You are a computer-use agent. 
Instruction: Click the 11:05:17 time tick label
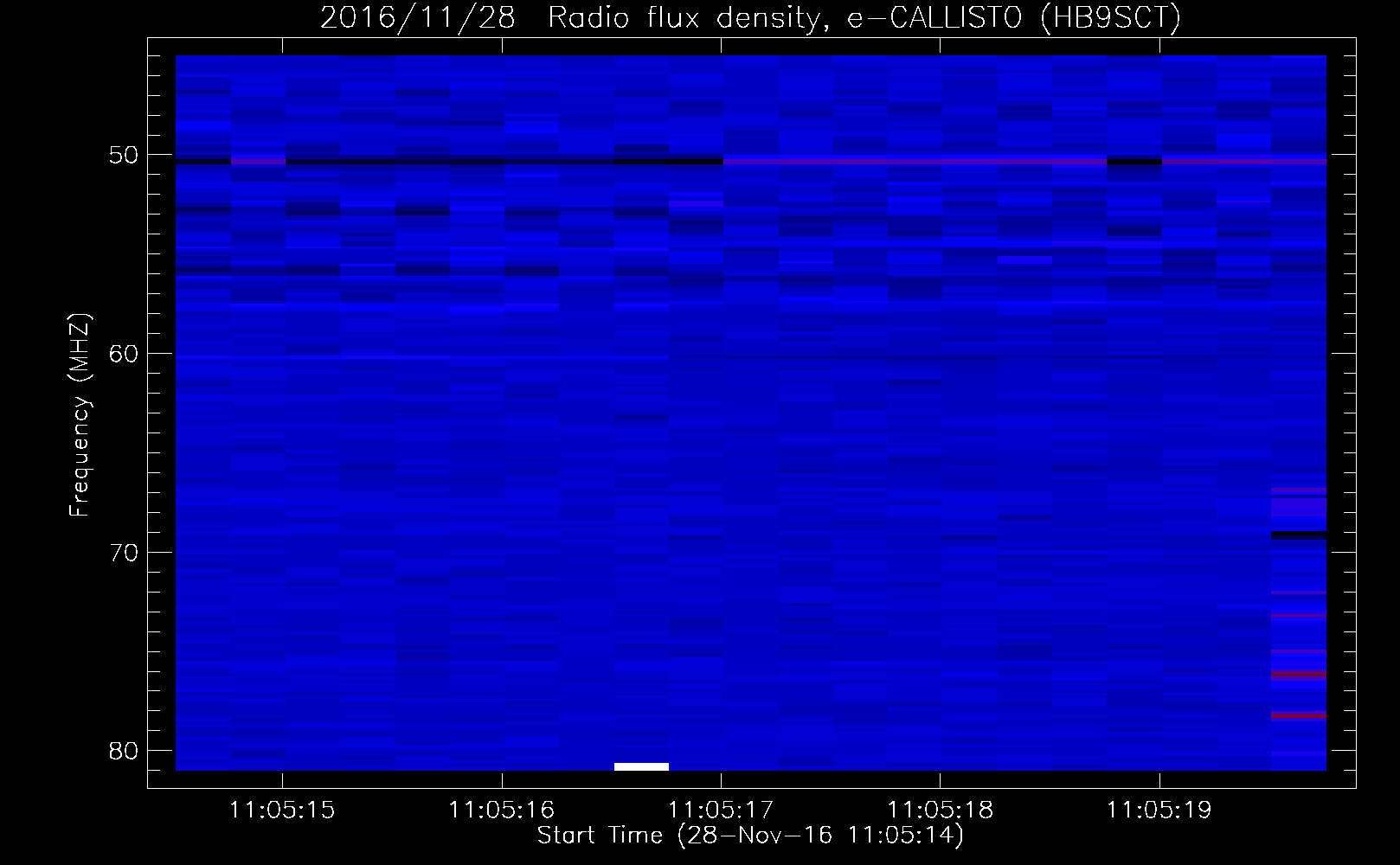[x=721, y=811]
